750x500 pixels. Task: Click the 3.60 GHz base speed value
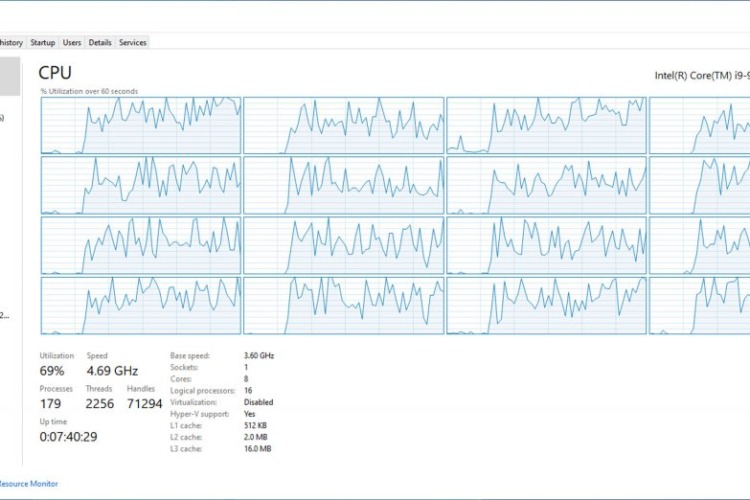259,356
